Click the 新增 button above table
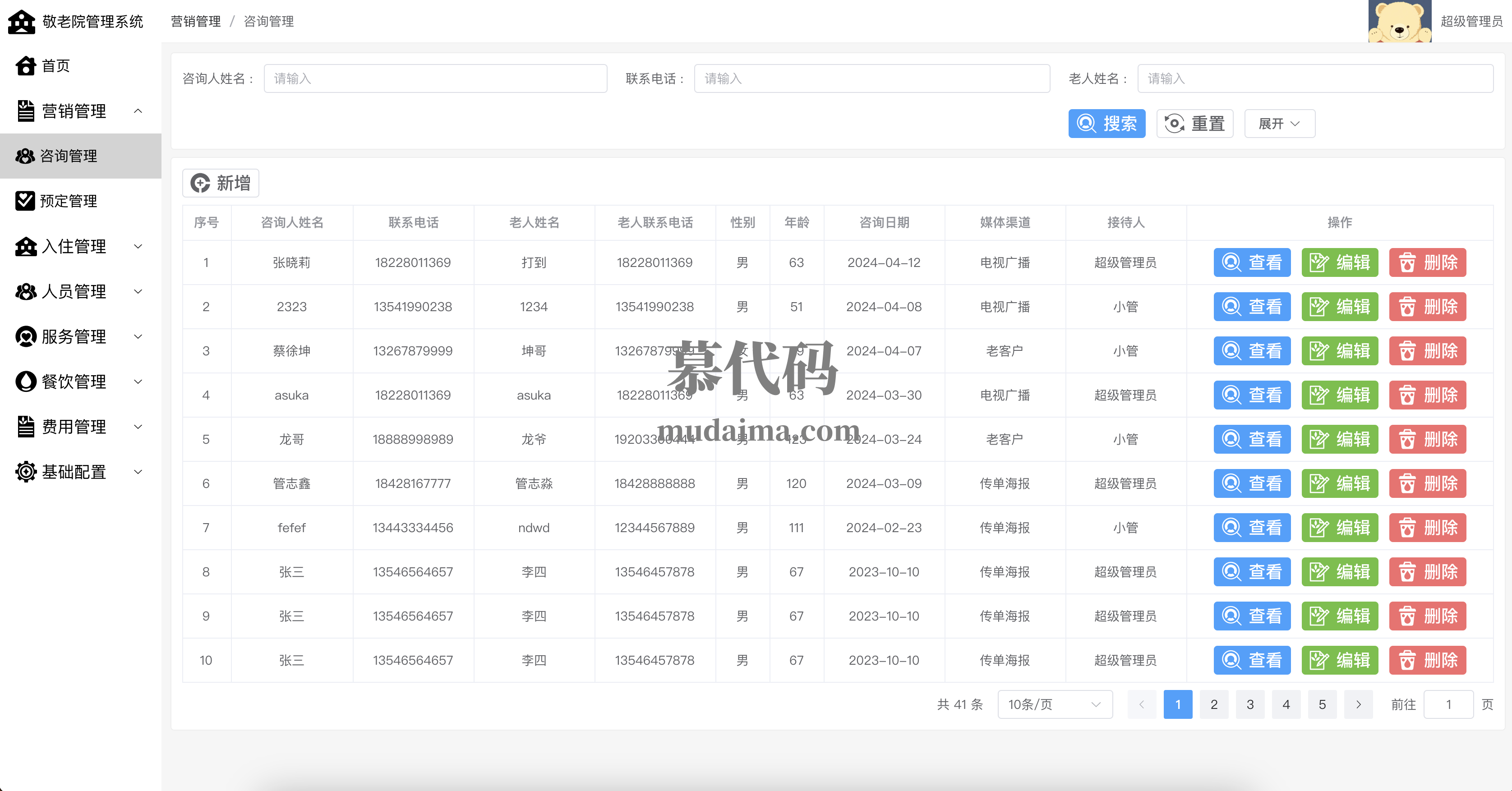Screen dimensions: 1512x791 [x=221, y=183]
